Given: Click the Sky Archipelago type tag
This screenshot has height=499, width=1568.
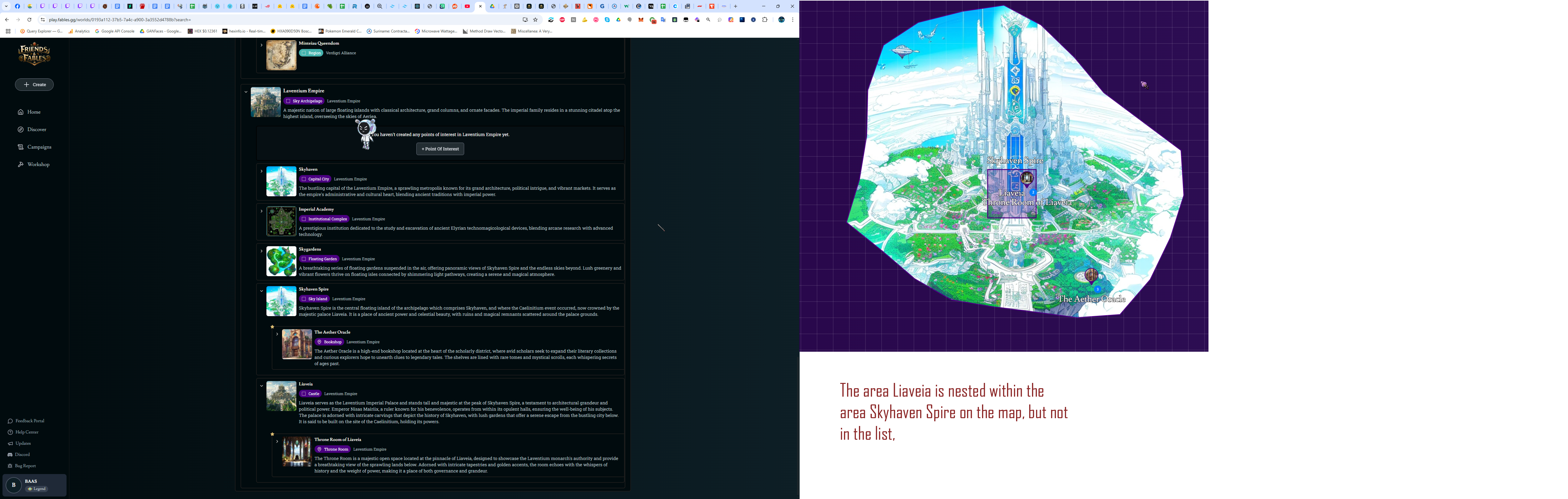Looking at the screenshot, I should point(304,101).
